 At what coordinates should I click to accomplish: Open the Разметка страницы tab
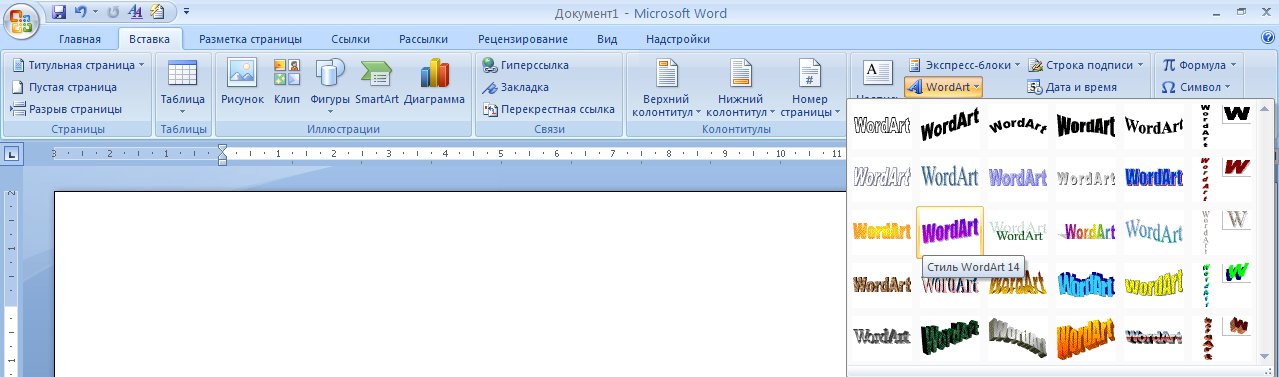tap(250, 39)
